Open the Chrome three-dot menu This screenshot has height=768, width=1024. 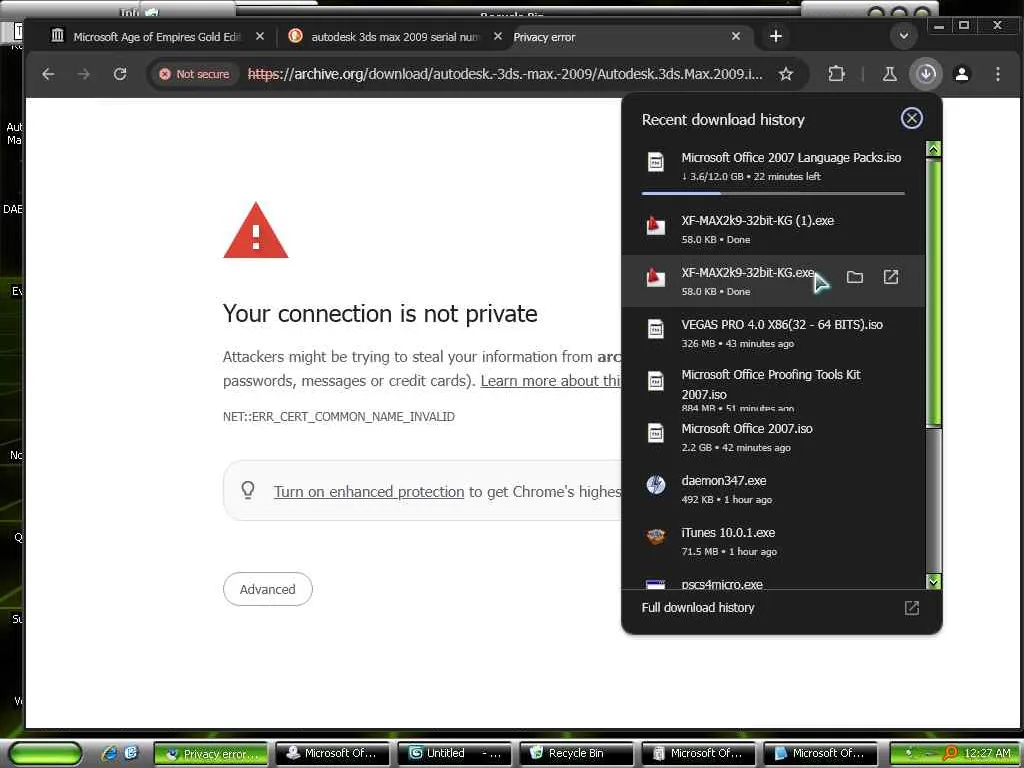click(x=997, y=74)
